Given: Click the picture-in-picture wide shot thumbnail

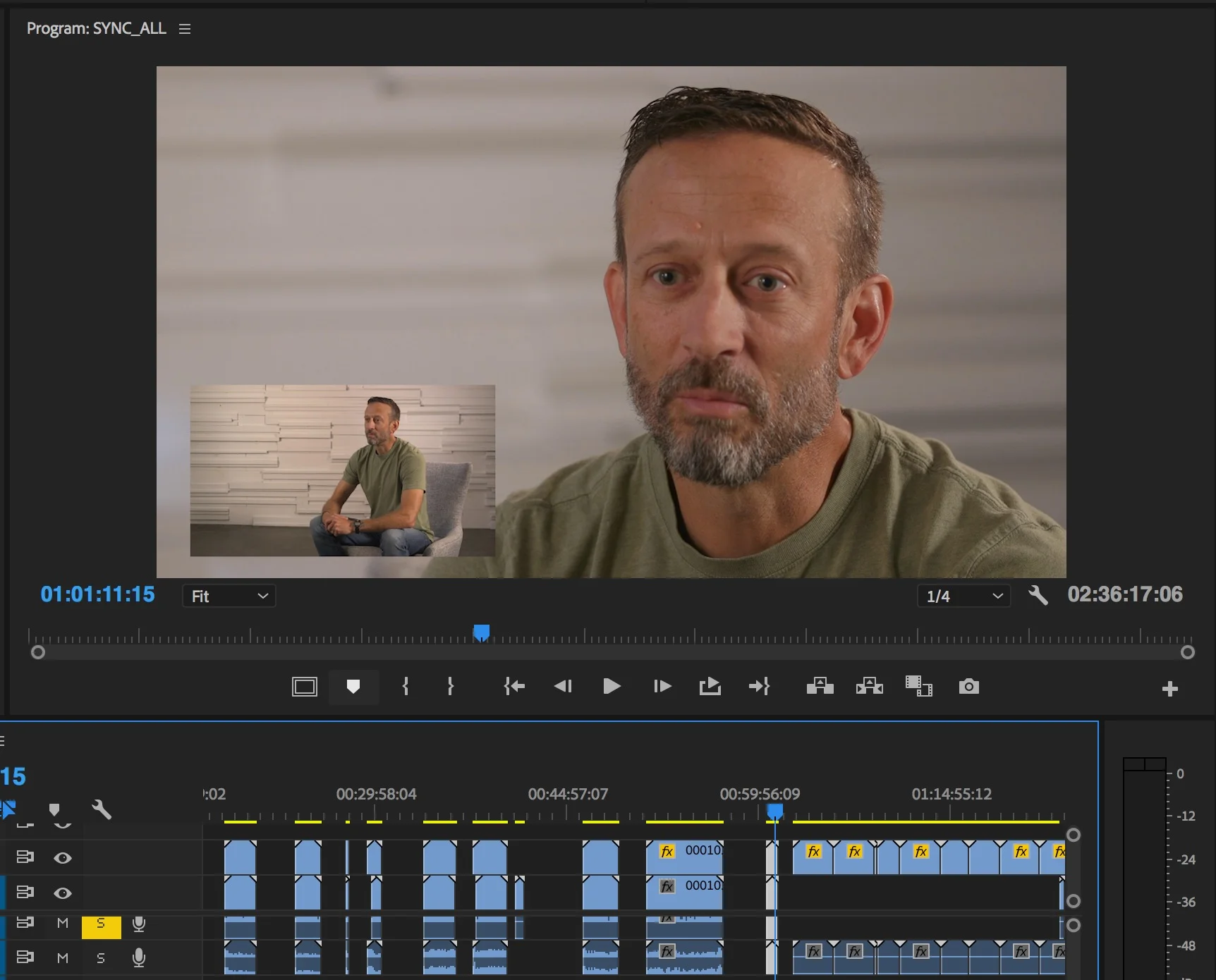Looking at the screenshot, I should pos(343,471).
